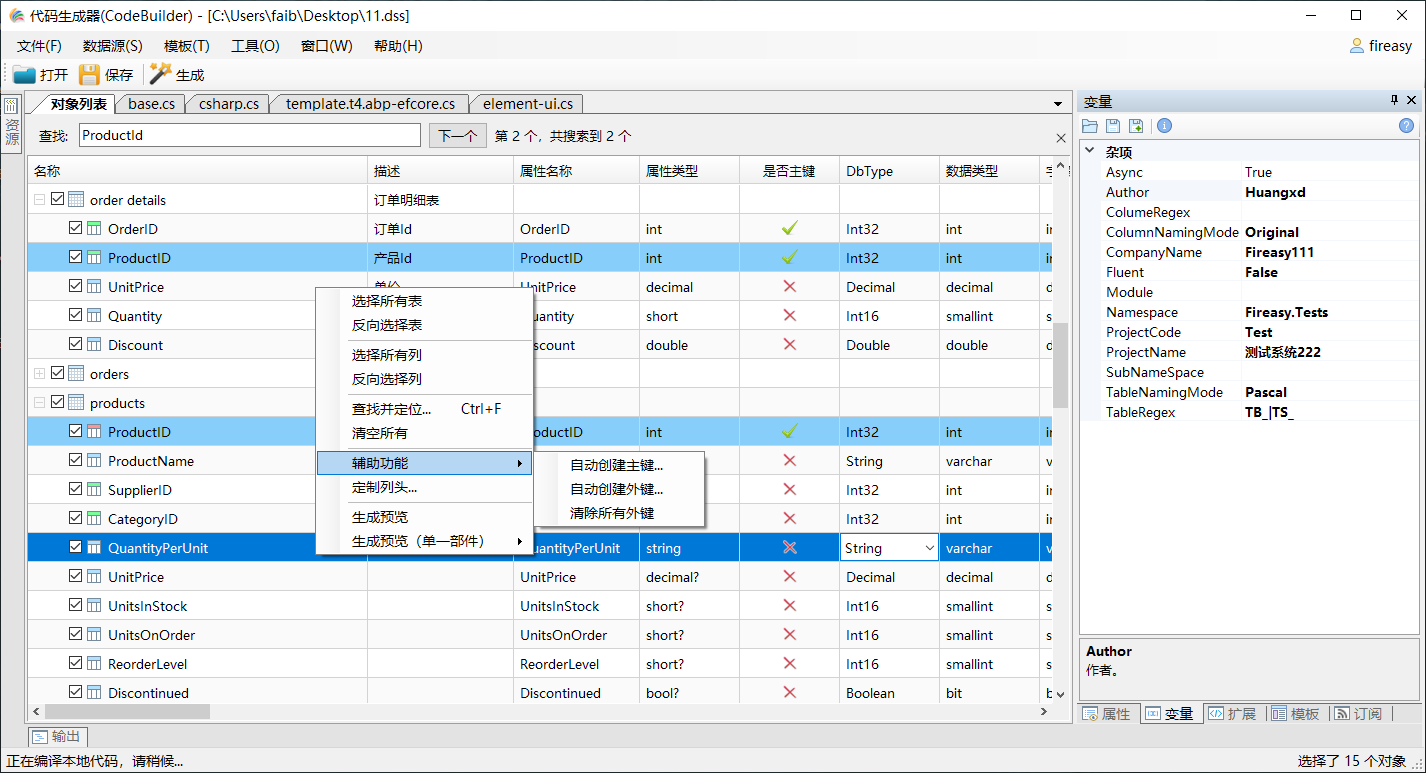Switch to the 模板 bottom tab
This screenshot has width=1426, height=773.
(1296, 713)
